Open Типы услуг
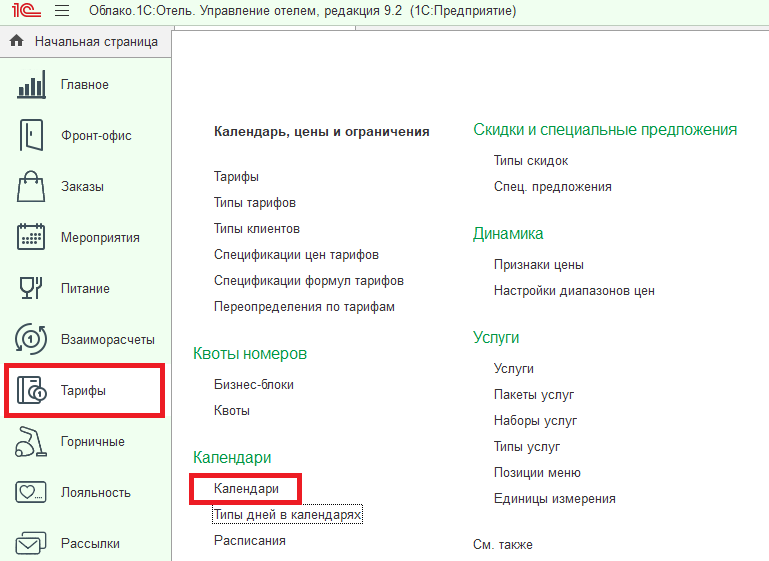The image size is (769, 561). [x=527, y=446]
